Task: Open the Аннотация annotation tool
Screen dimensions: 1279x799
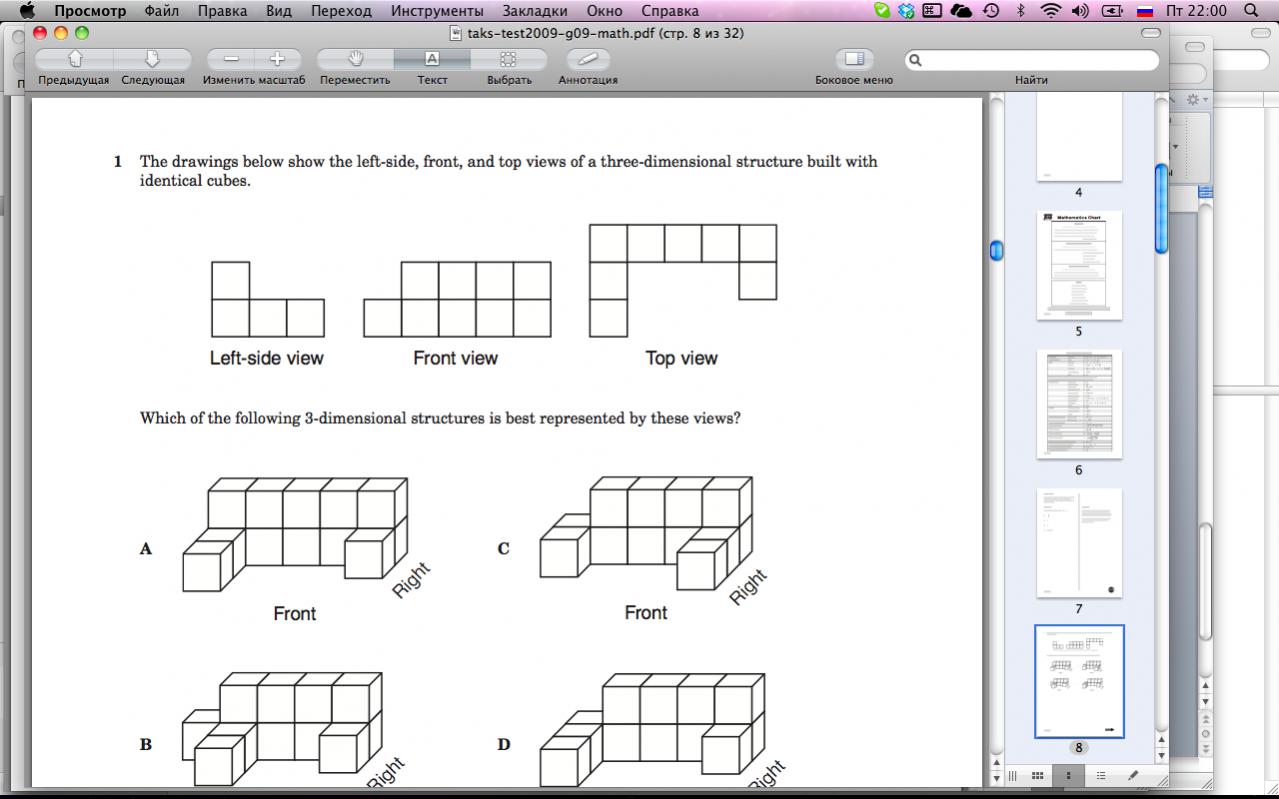Action: click(x=587, y=59)
